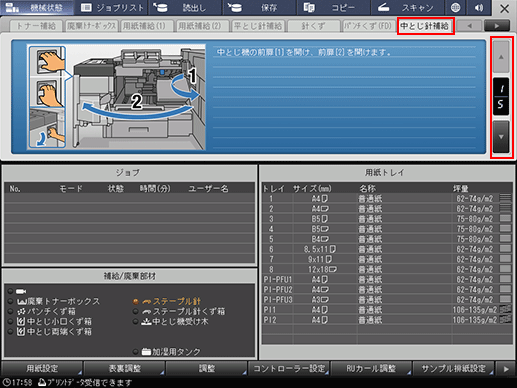
Task: Open the ジョブリスト job list
Action: (112, 8)
